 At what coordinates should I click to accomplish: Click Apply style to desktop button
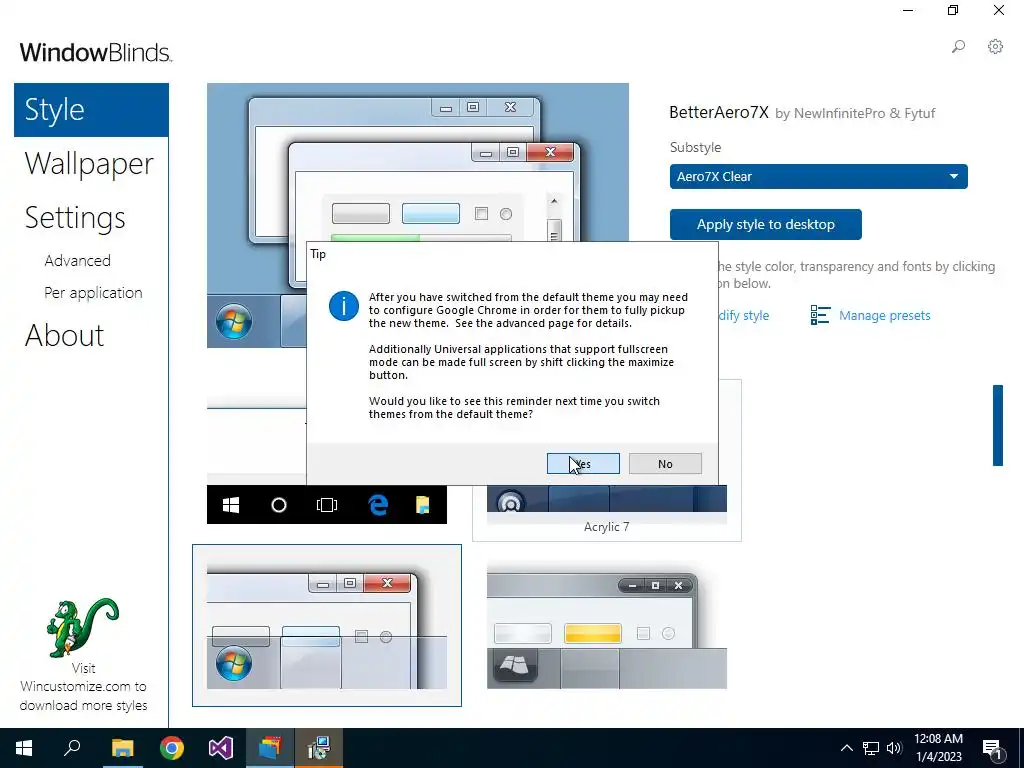(x=765, y=225)
